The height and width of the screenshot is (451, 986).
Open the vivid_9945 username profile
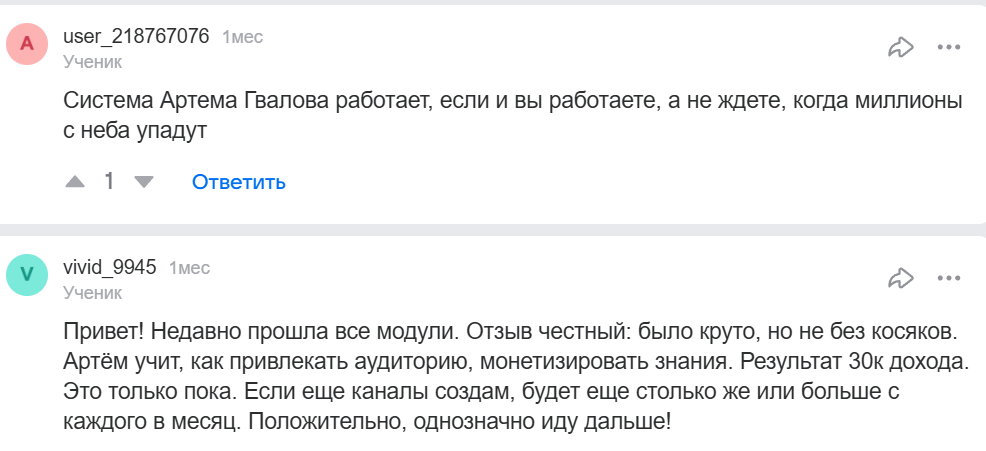tap(110, 267)
